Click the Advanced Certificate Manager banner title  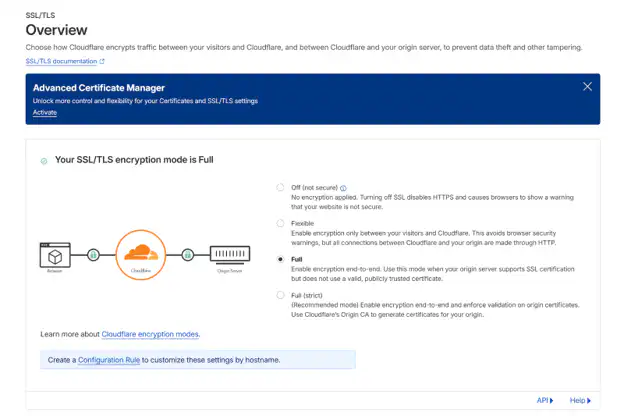coord(98,88)
